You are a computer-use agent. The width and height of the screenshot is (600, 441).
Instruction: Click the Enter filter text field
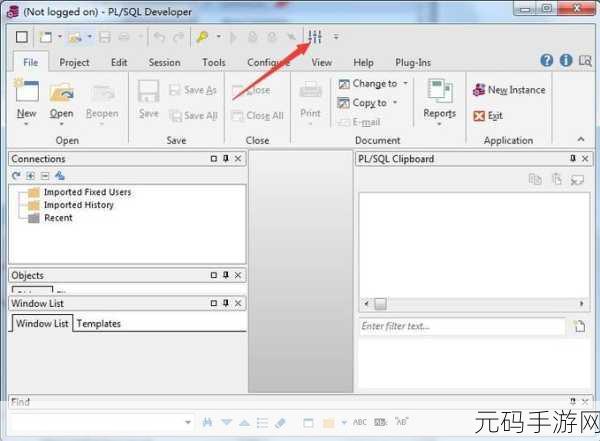pyautogui.click(x=461, y=326)
